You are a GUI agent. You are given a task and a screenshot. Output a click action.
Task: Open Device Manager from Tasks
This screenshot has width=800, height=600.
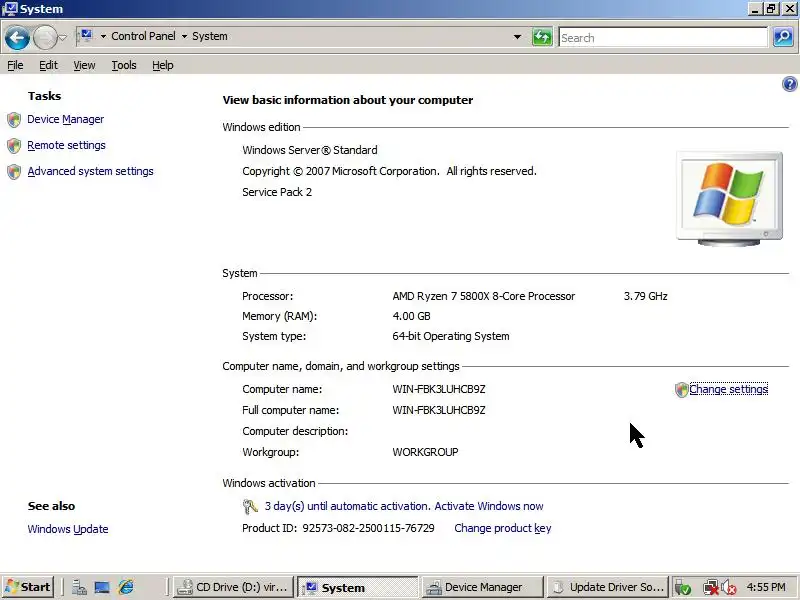click(x=65, y=119)
